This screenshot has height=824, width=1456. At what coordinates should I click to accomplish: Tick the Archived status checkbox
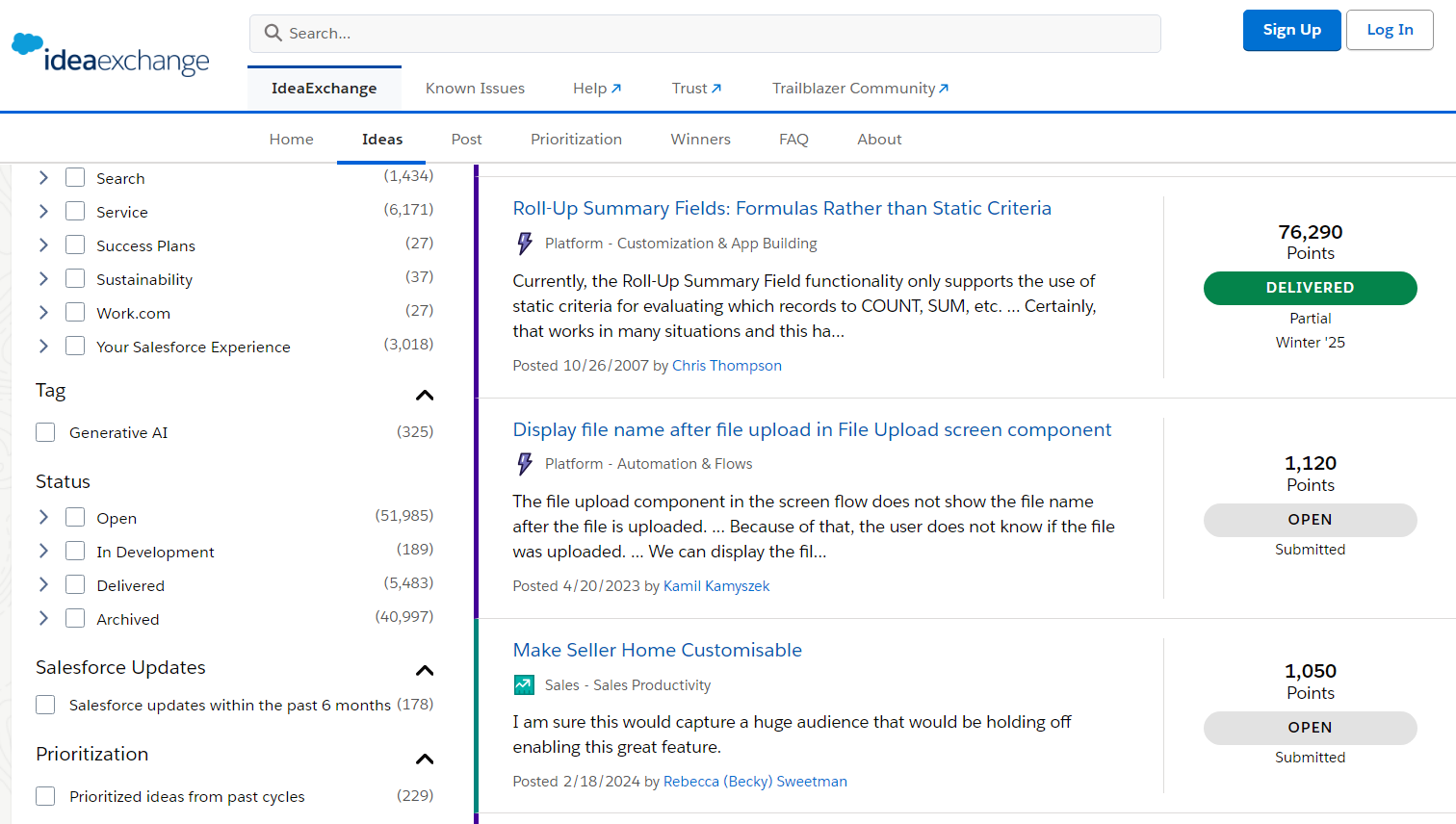[75, 618]
